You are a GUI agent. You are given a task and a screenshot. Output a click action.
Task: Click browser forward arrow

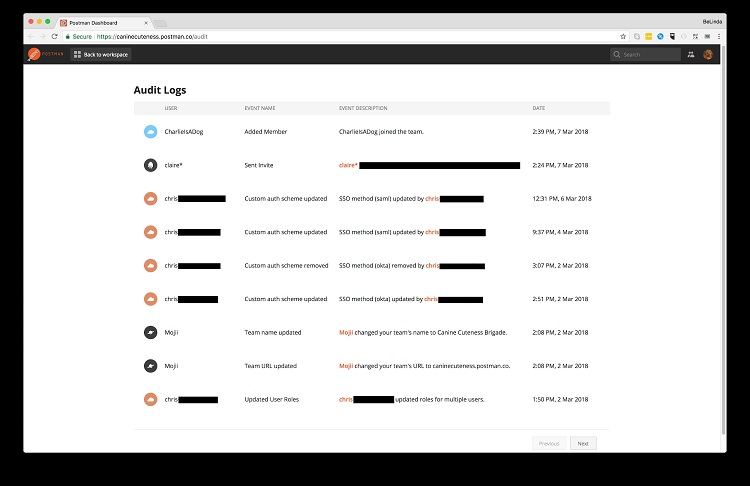(43, 36)
